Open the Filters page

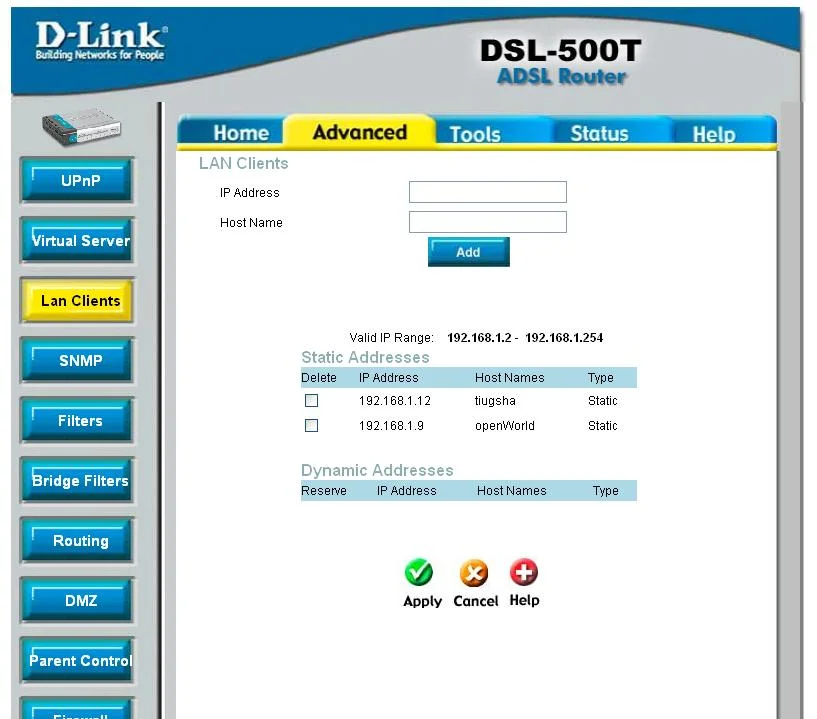(77, 420)
